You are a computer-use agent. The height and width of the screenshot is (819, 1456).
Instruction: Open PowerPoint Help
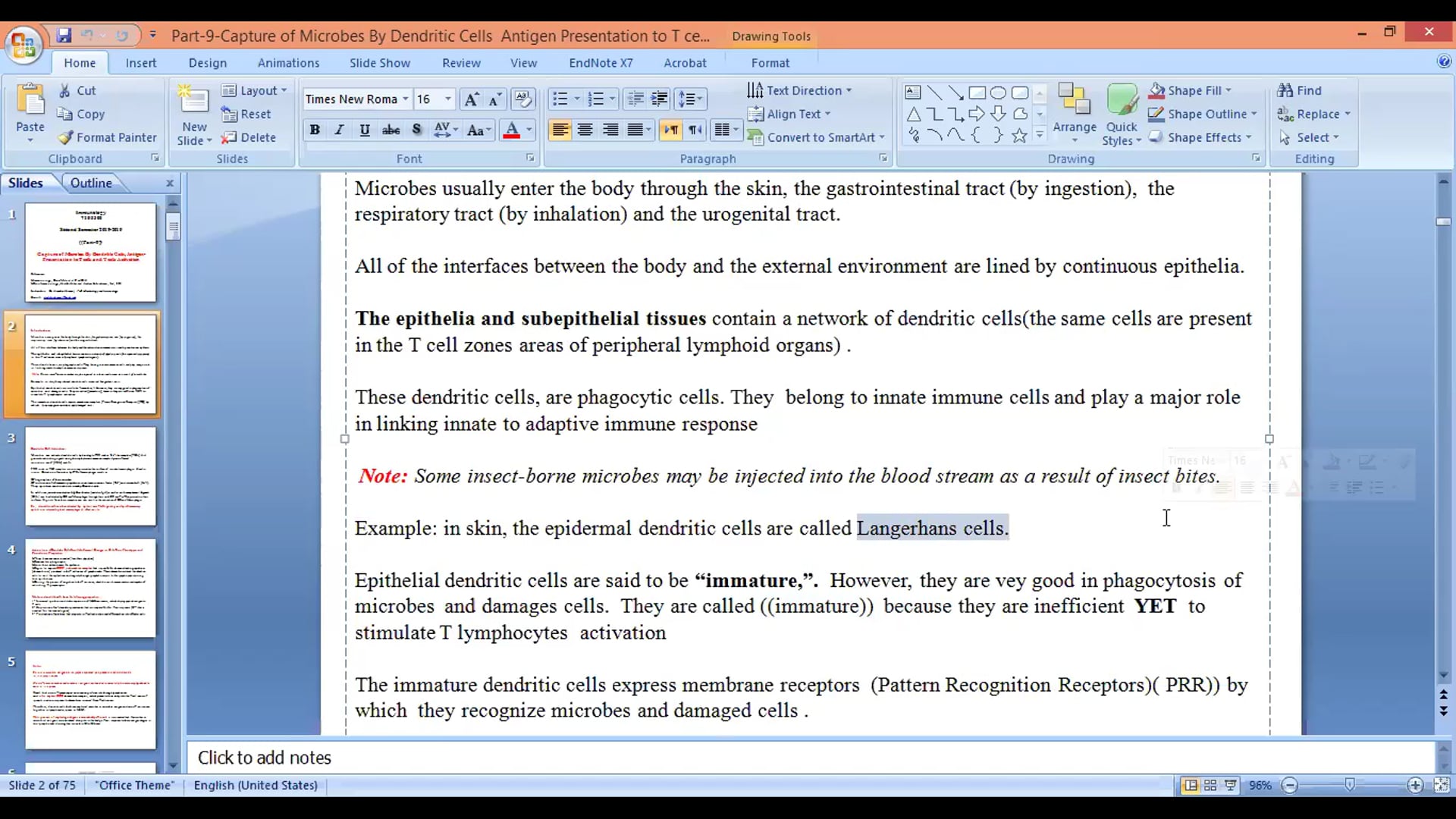pyautogui.click(x=1444, y=62)
